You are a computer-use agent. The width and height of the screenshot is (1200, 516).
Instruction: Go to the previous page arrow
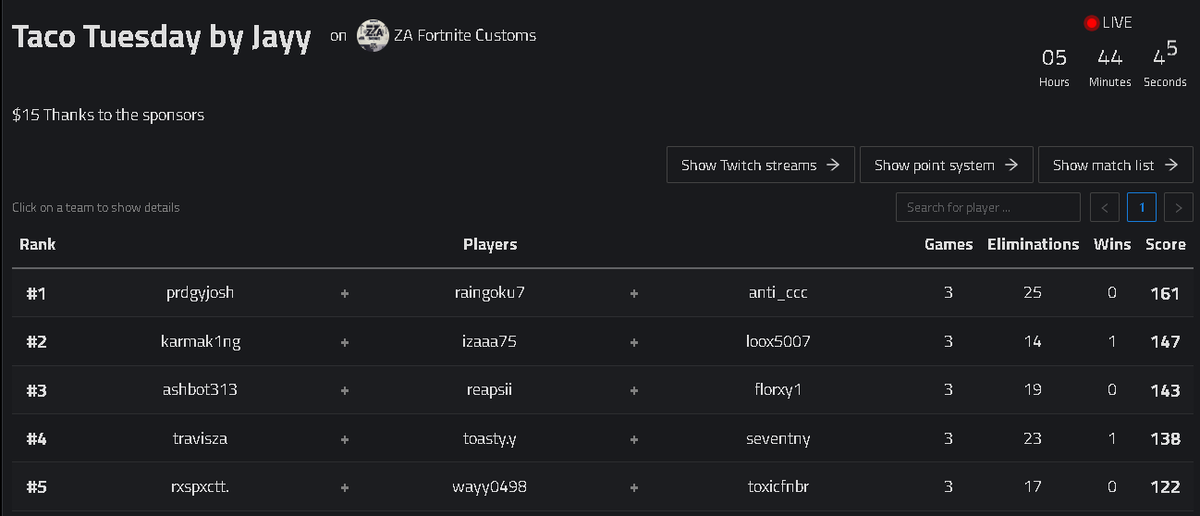1104,208
